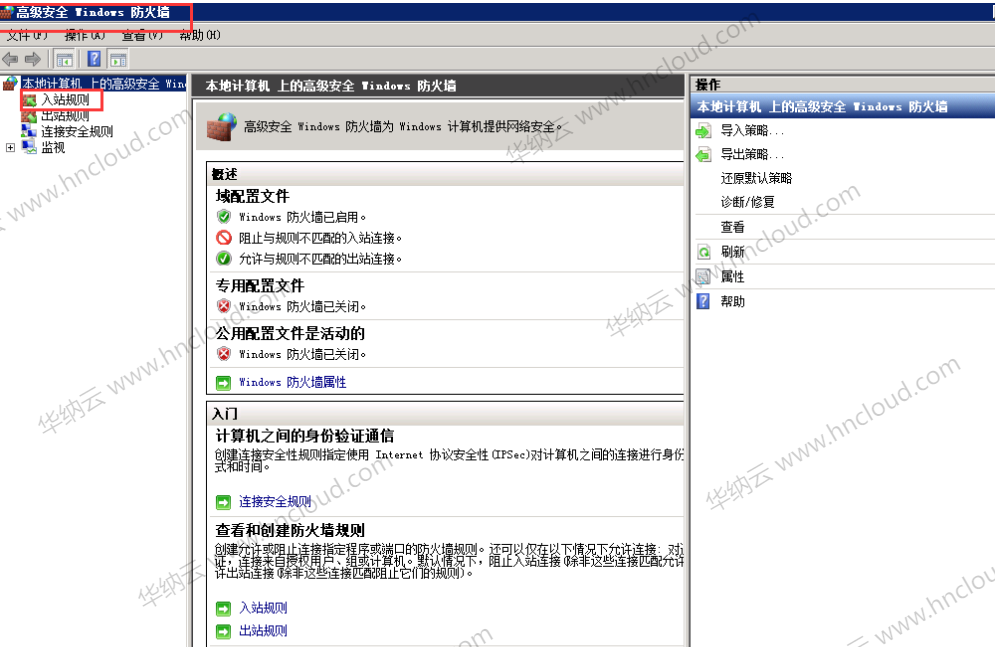995x647 pixels.
Task: Click the blue Help toolbar icon
Action: (x=94, y=59)
